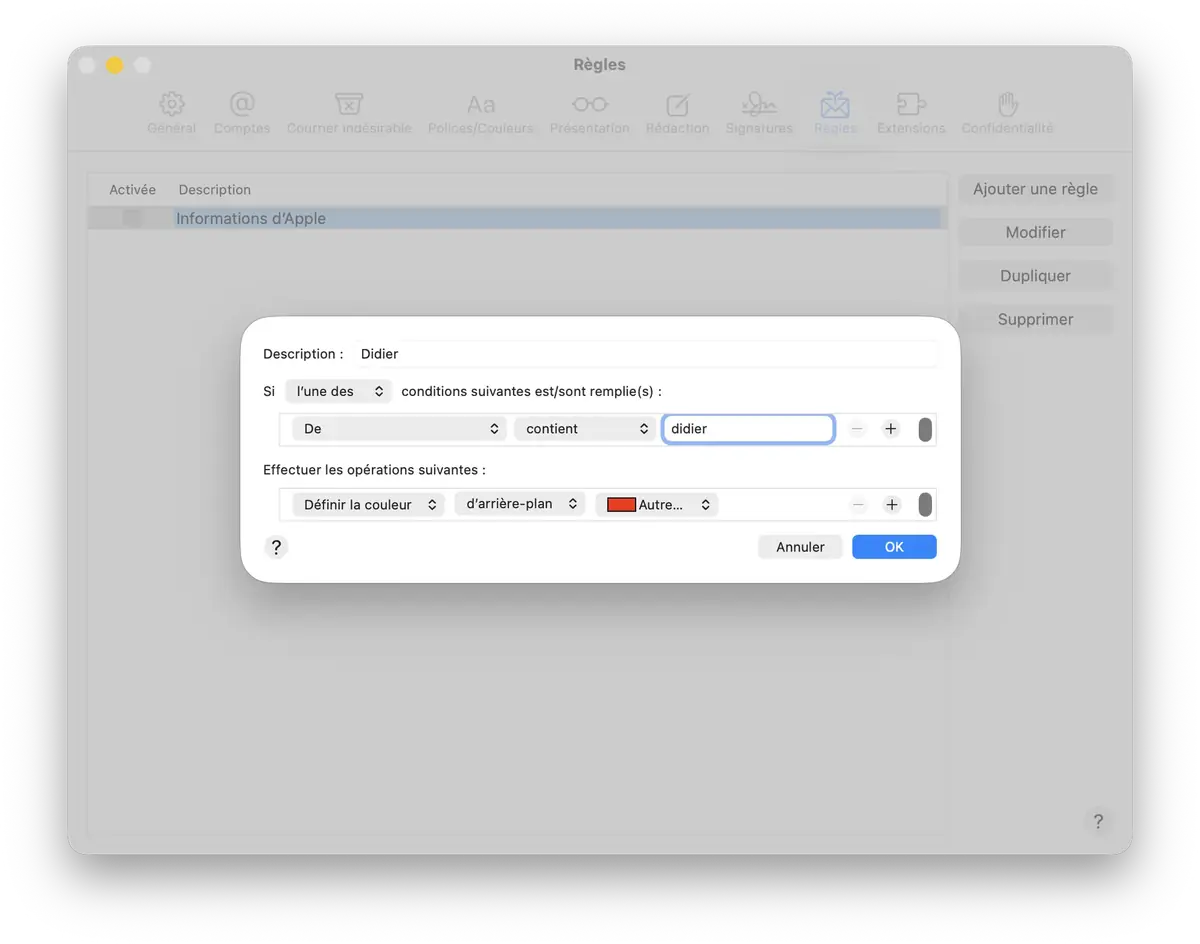Image resolution: width=1200 pixels, height=944 pixels.
Task: Select the Confidentialité hand icon
Action: [1006, 112]
